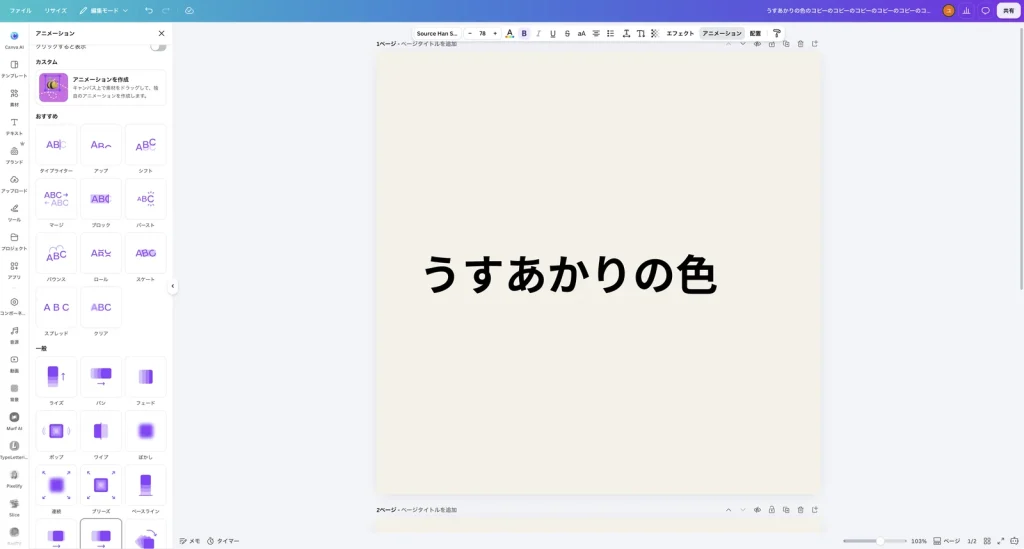Increase font size with plus button
The image size is (1024, 549).
(x=495, y=33)
